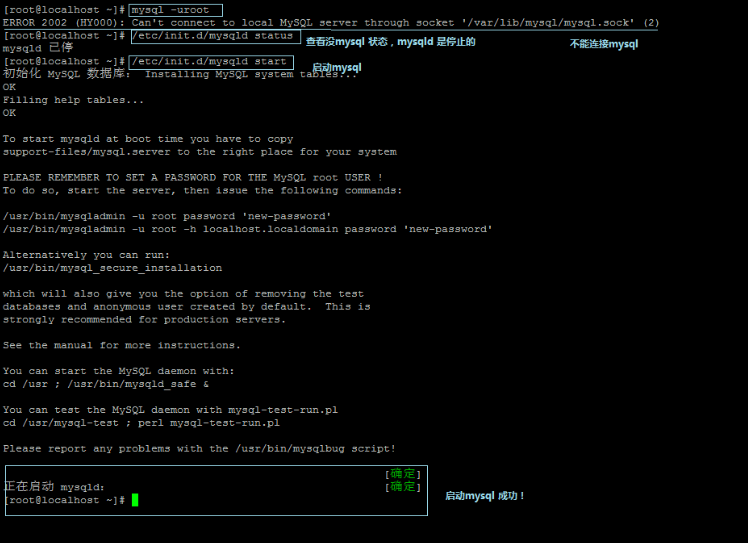Click the ERROR 2002 (HY000) message text
748x543 pixels.
(x=64, y=23)
